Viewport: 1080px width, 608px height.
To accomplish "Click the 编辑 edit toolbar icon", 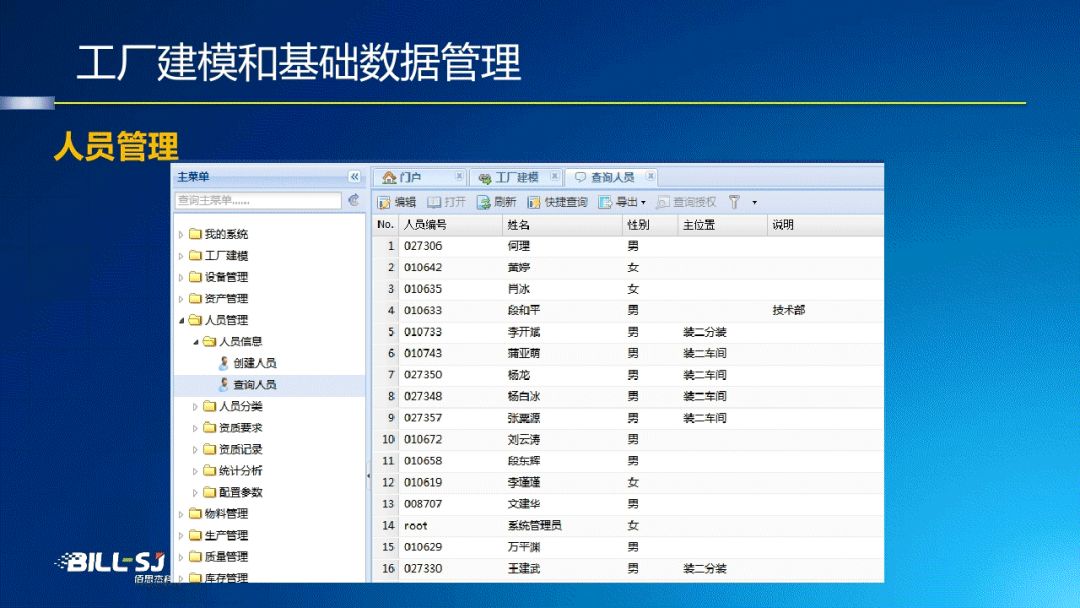I will click(x=384, y=202).
